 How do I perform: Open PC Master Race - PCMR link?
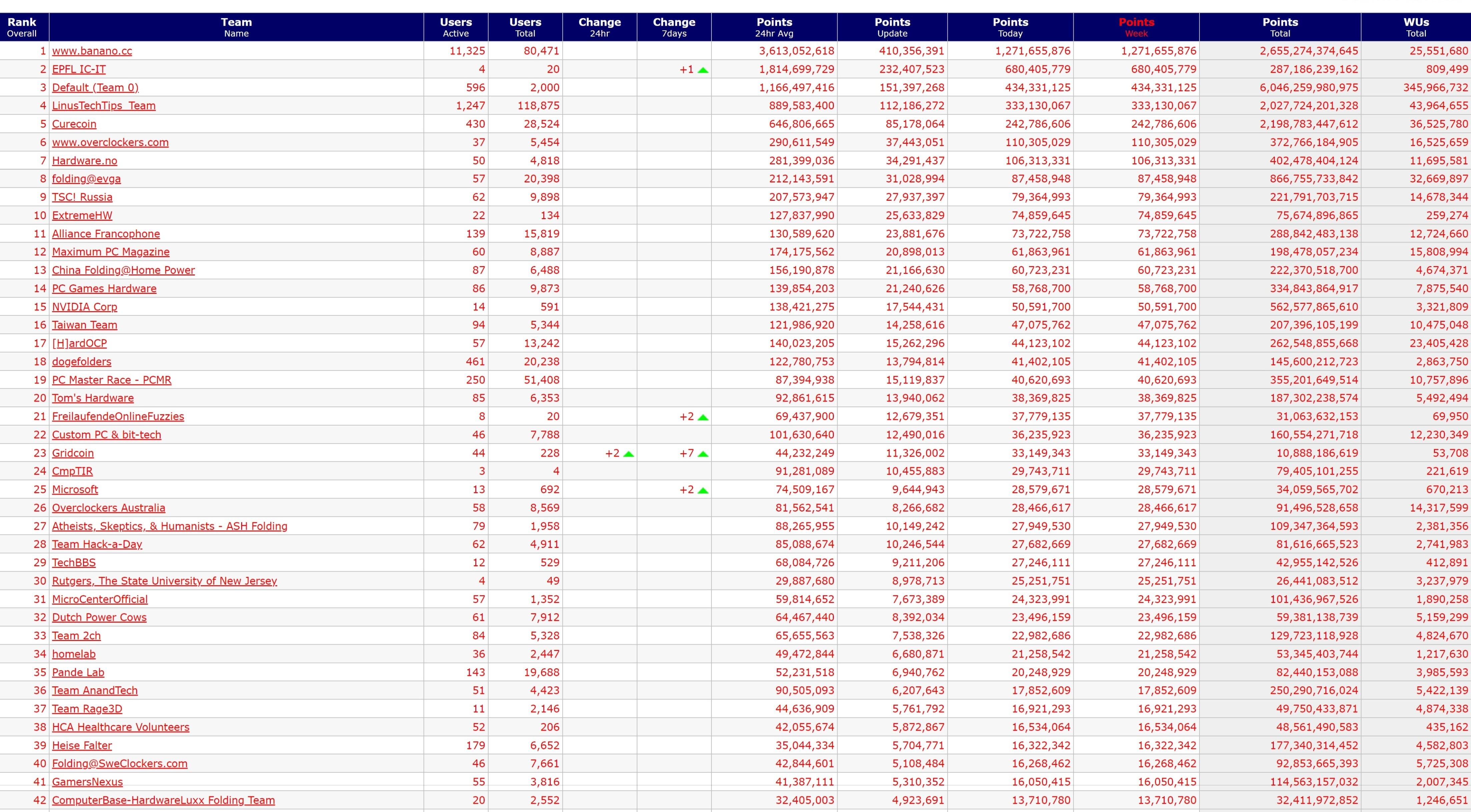[x=111, y=380]
